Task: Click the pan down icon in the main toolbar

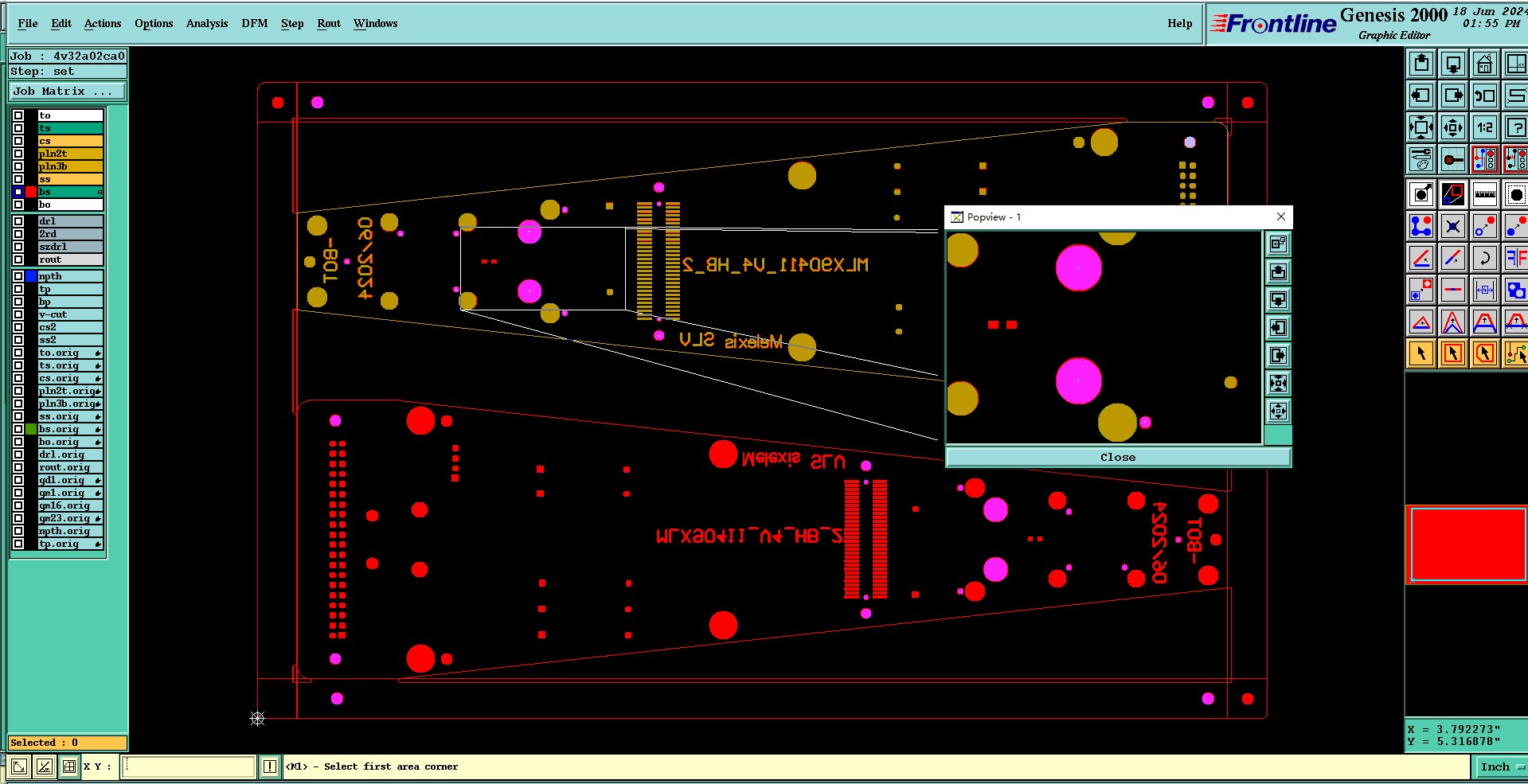Action: (x=1453, y=64)
